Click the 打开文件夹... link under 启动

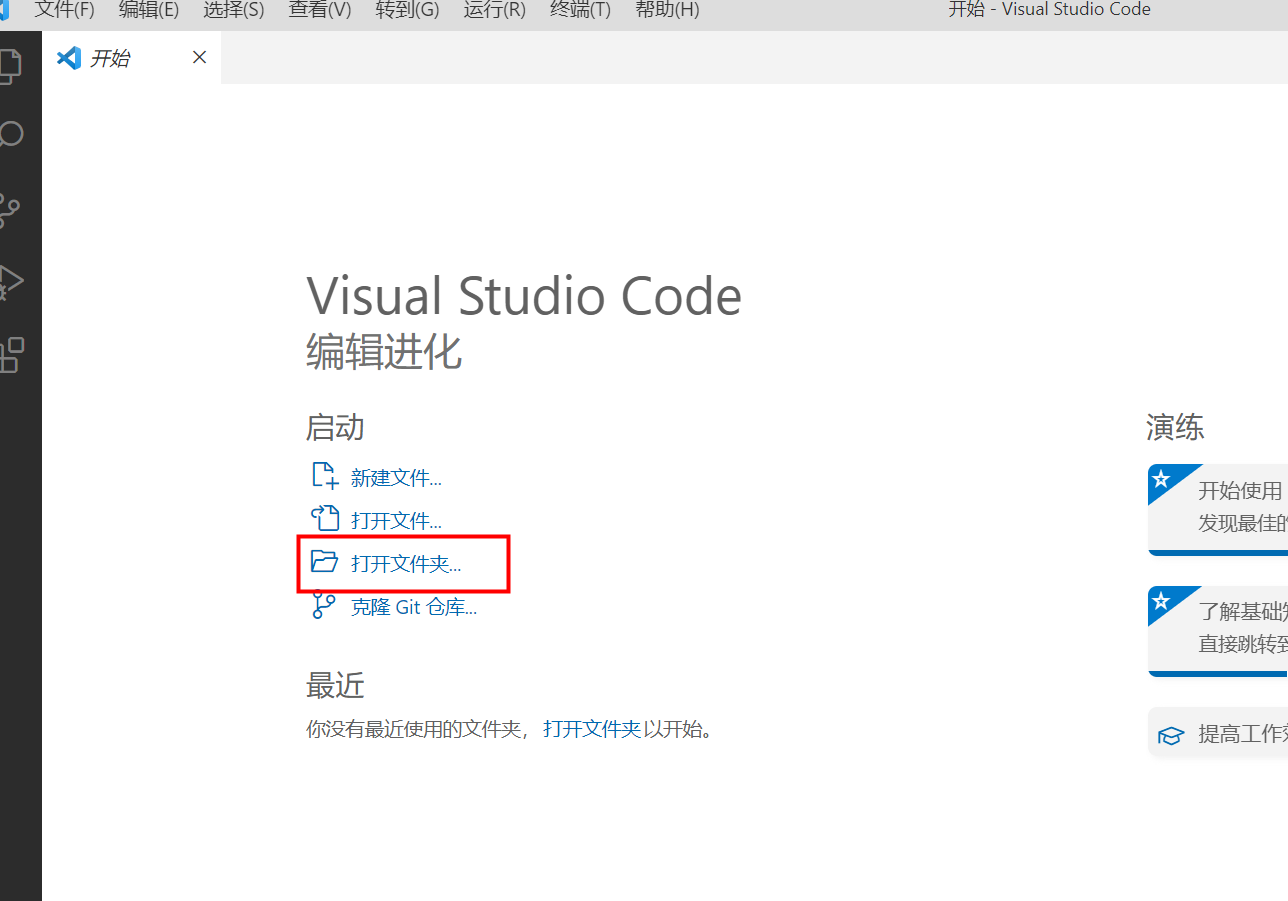pos(406,564)
